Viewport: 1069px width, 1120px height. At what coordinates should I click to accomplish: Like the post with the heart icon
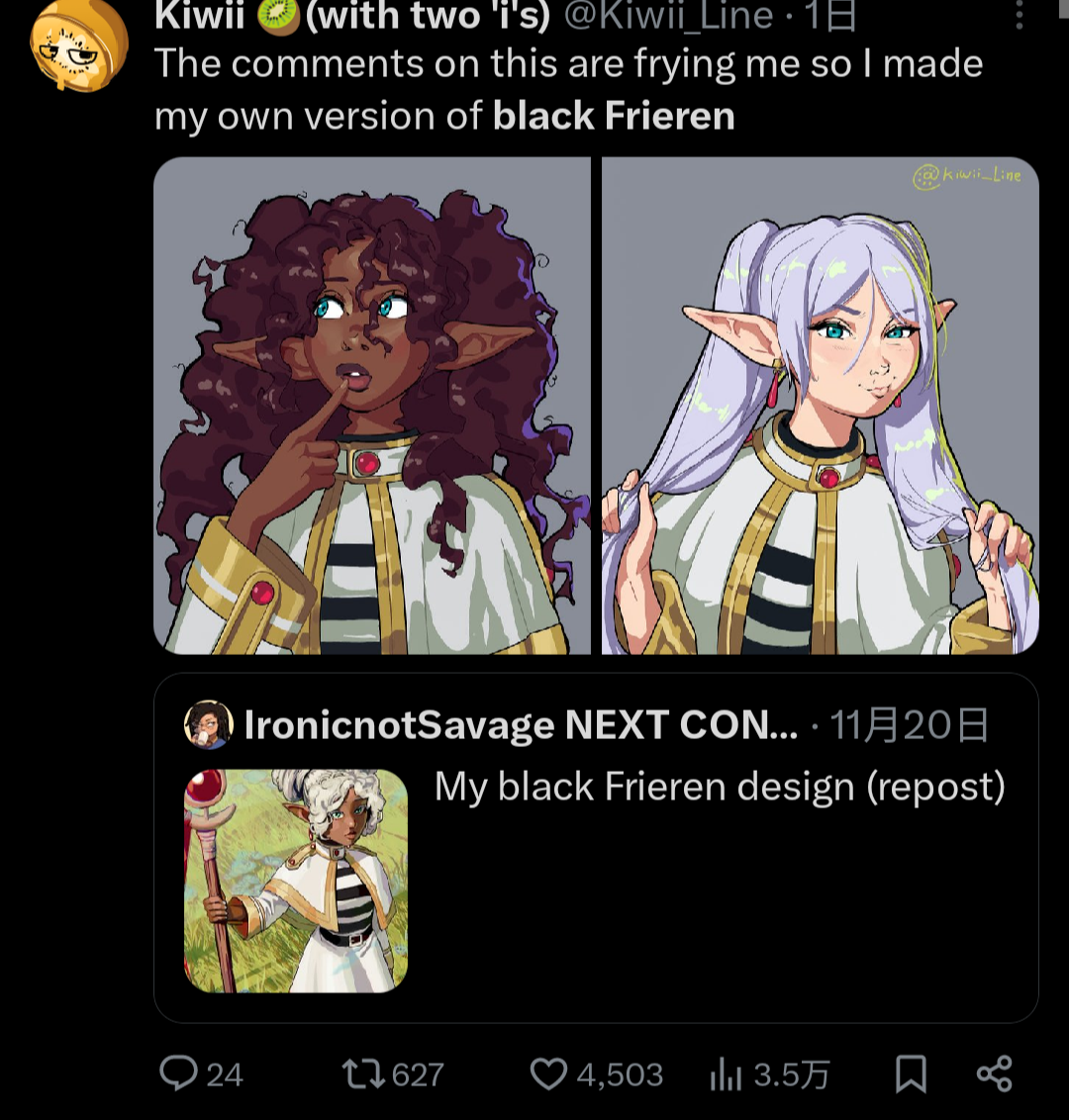[548, 1073]
